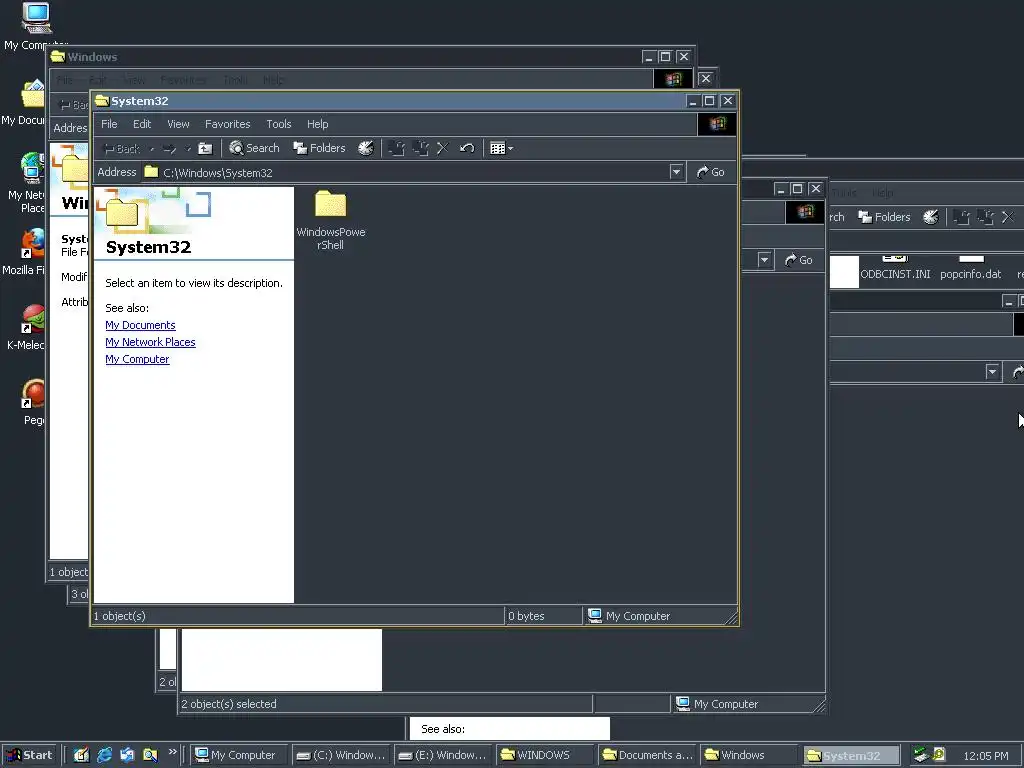Open the Forward history dropdown arrow
The width and height of the screenshot is (1024, 768).
[x=187, y=149]
